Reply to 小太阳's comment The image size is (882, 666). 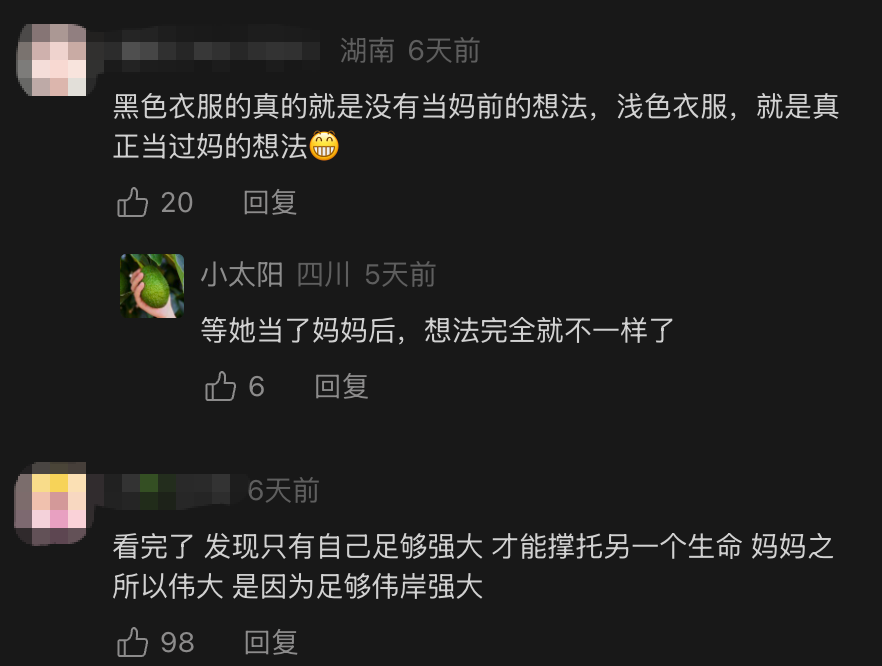[341, 387]
